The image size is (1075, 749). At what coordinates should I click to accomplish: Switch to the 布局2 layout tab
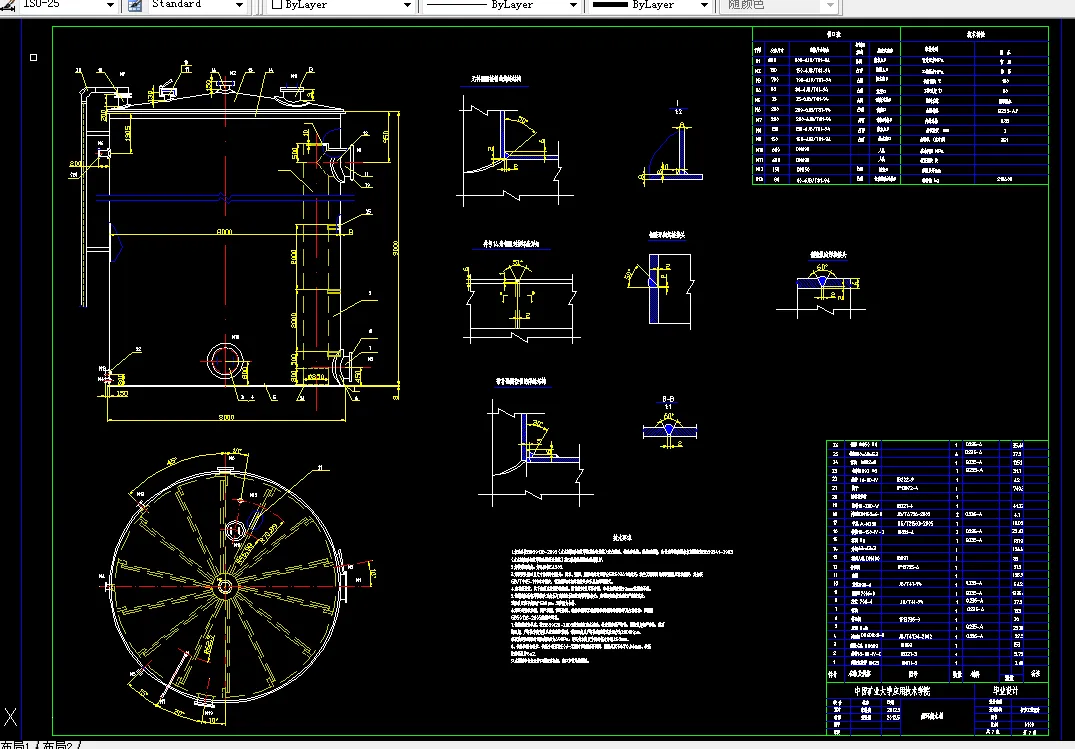[59, 745]
